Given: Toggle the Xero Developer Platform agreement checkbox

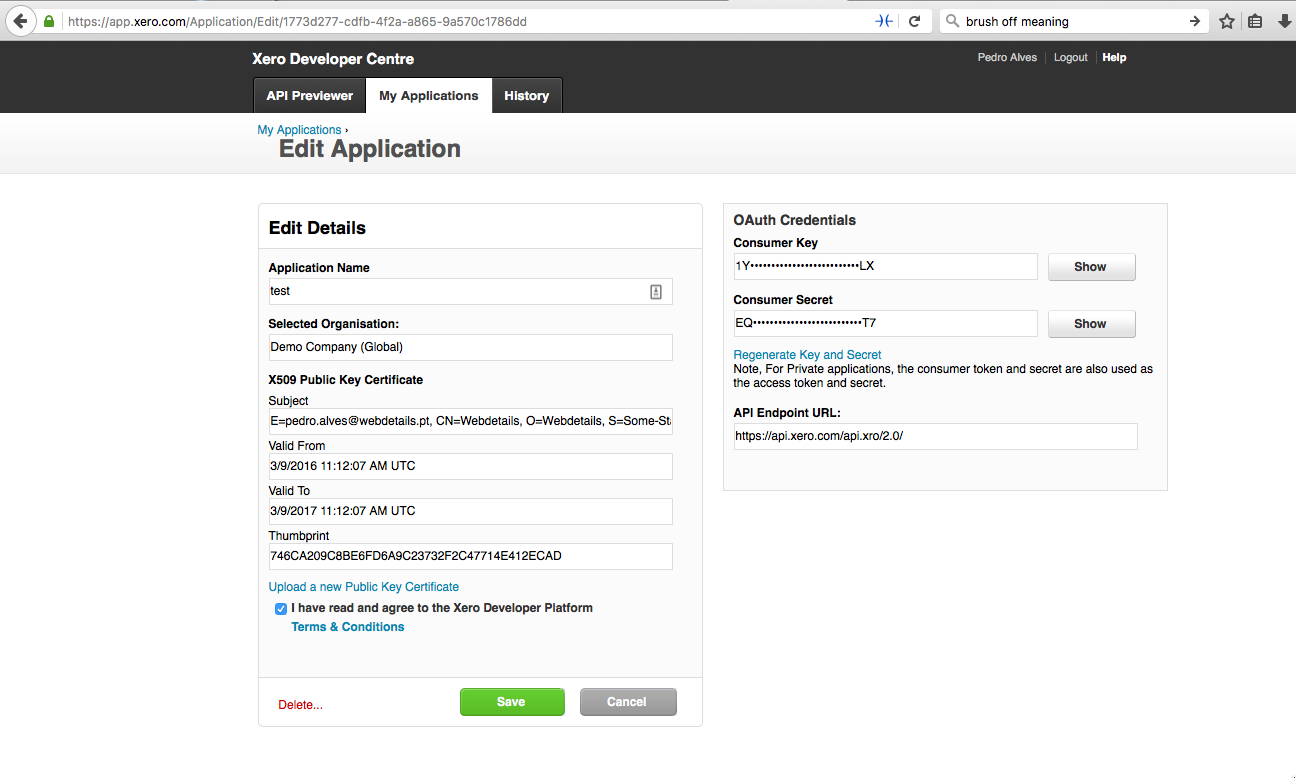Looking at the screenshot, I should pyautogui.click(x=281, y=608).
